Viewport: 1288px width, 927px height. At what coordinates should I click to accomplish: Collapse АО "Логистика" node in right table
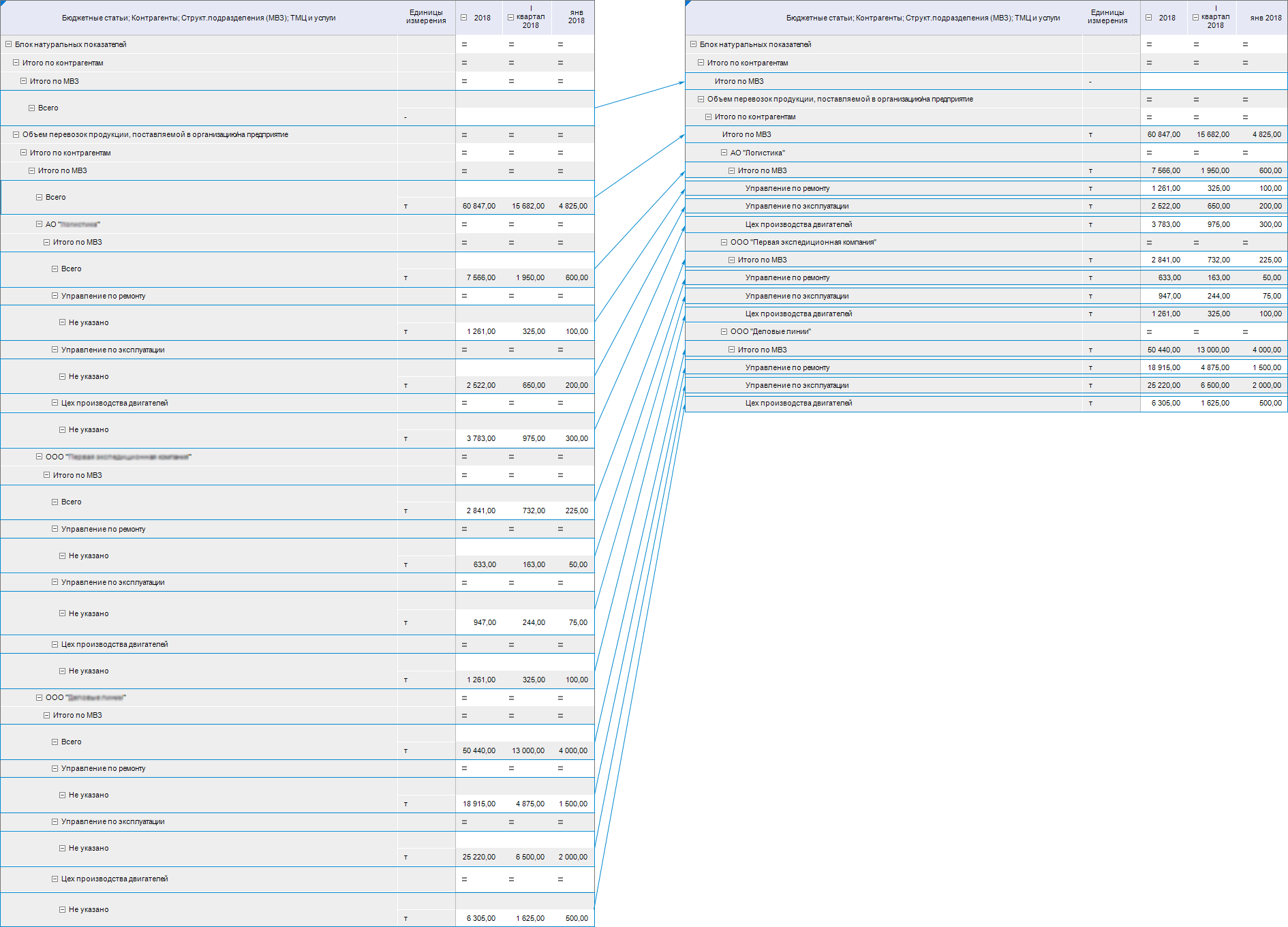724,153
